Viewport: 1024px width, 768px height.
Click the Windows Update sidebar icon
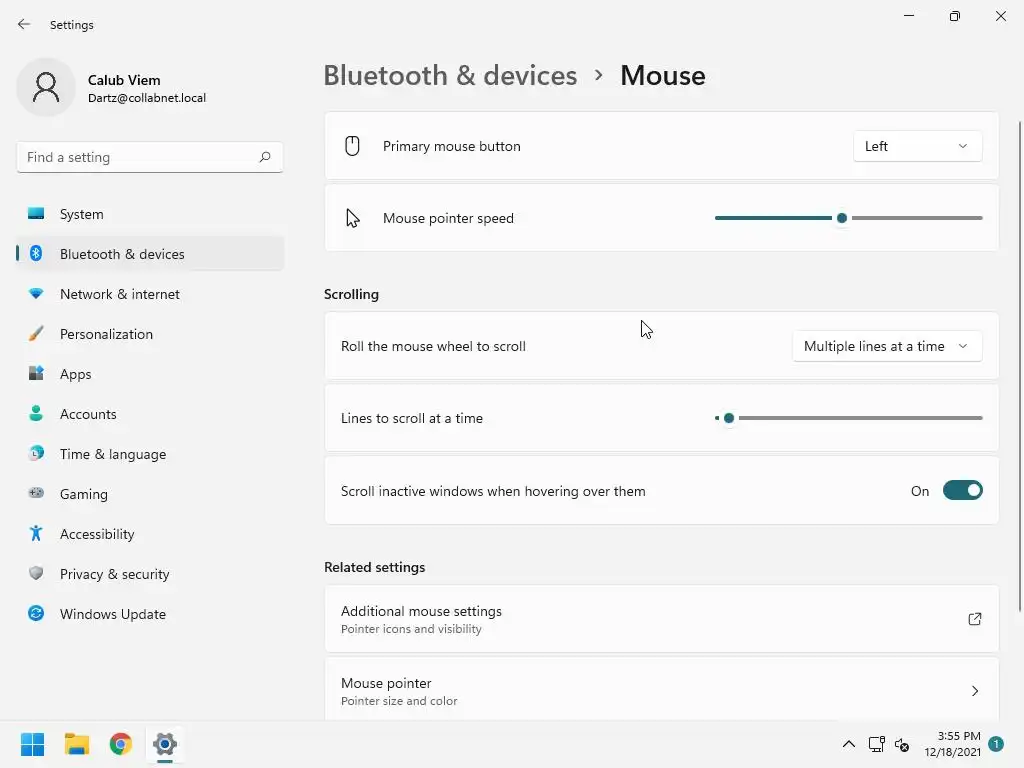36,614
